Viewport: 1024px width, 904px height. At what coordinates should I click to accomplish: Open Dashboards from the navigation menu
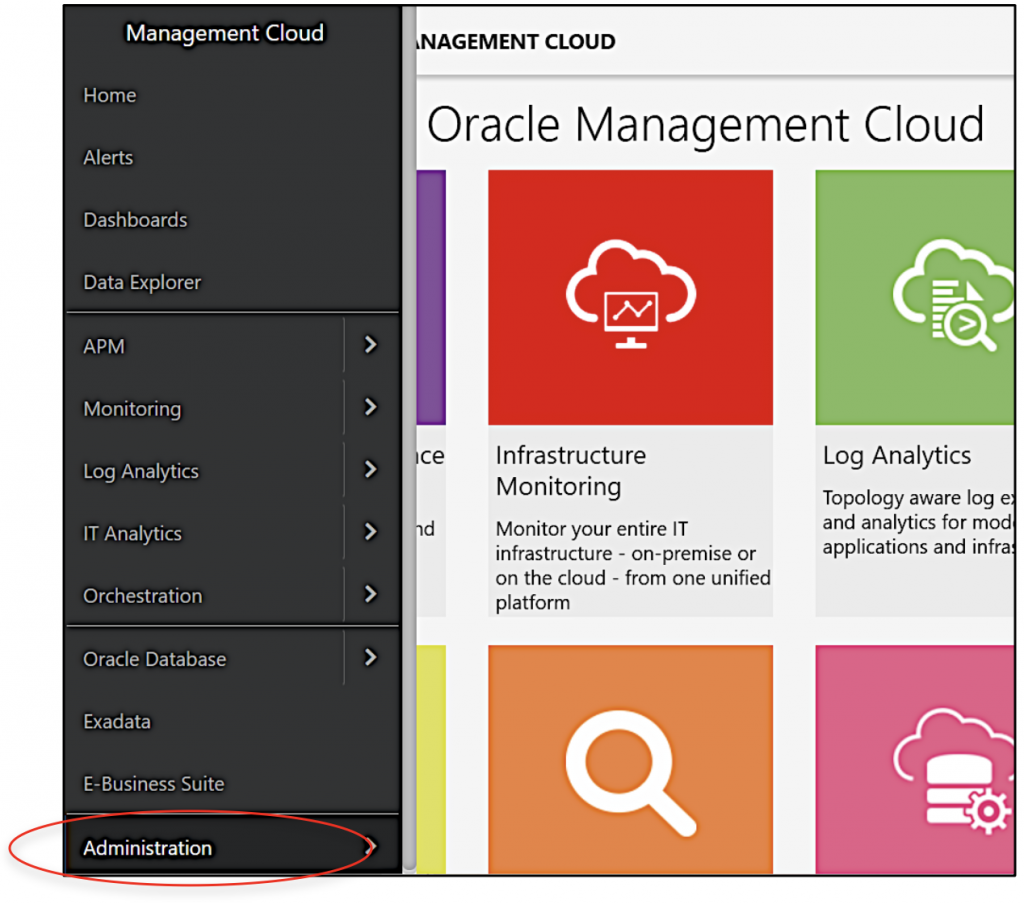pos(135,220)
